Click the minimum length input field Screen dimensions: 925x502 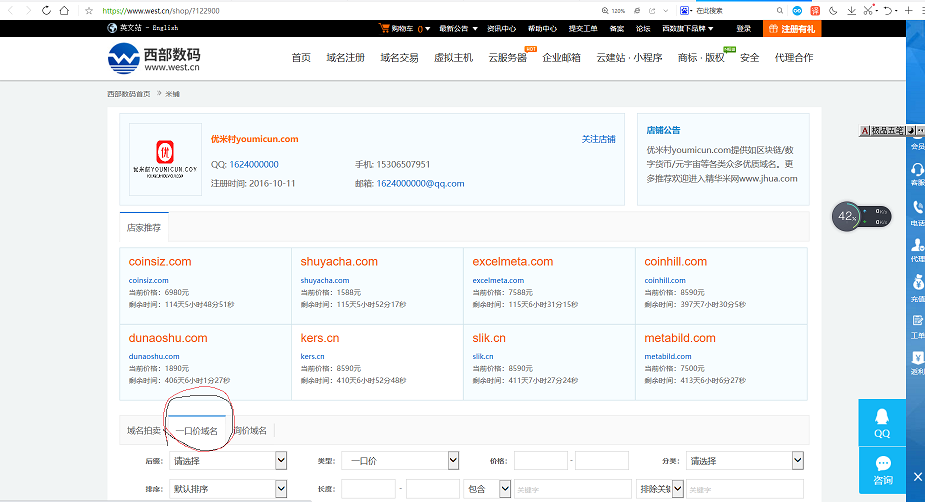click(x=368, y=488)
